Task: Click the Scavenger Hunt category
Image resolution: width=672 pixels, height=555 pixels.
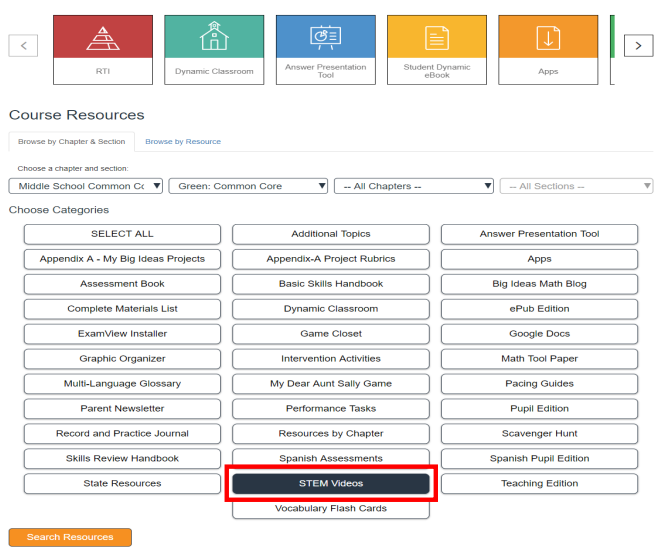Action: pyautogui.click(x=540, y=433)
